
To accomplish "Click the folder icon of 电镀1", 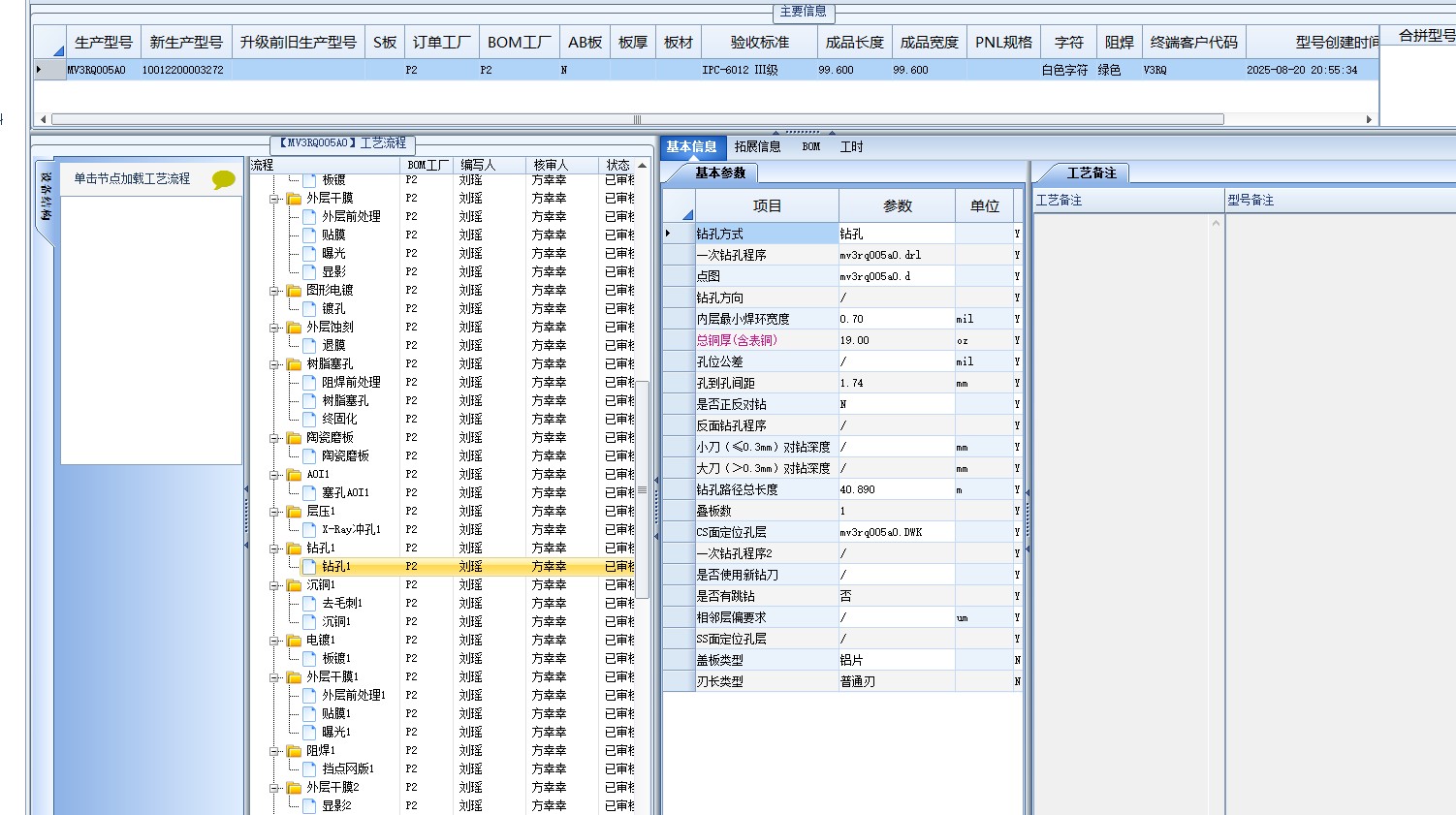I will 294,641.
